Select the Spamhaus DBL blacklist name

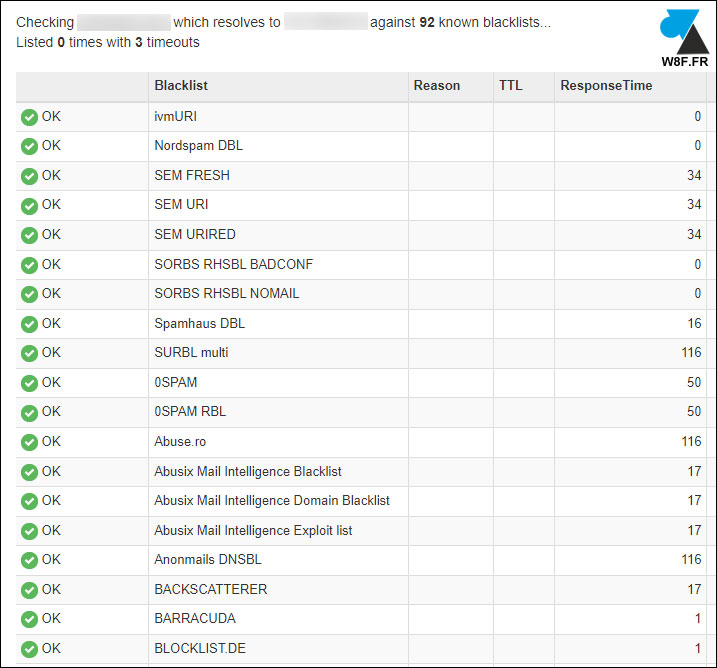199,323
